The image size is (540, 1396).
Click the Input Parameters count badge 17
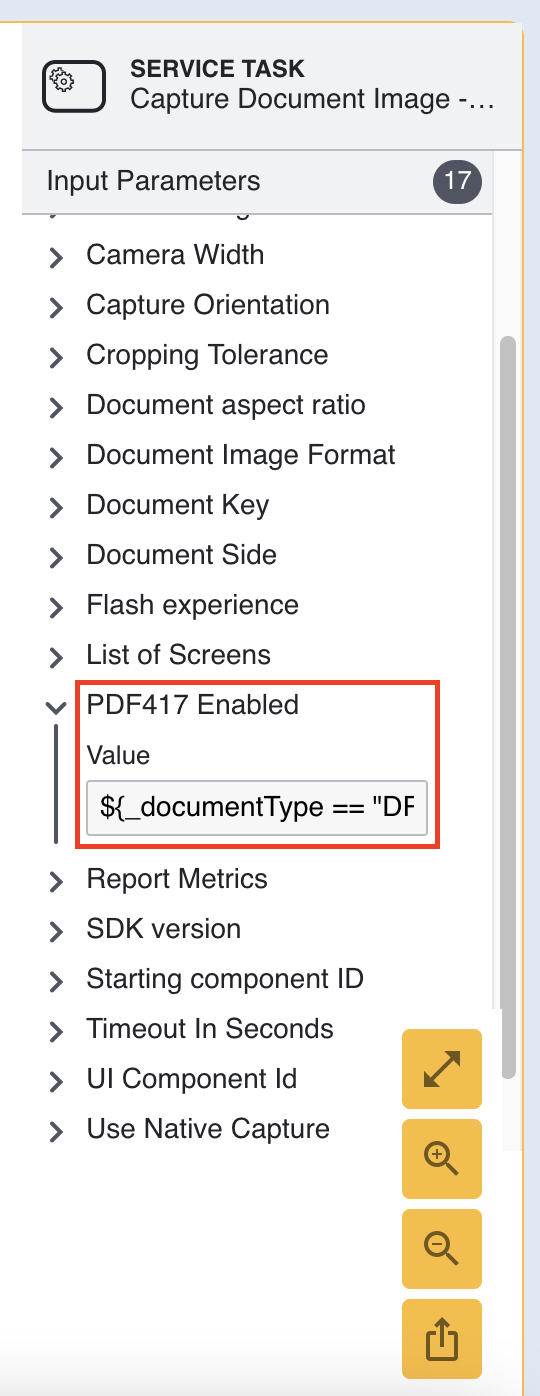457,182
